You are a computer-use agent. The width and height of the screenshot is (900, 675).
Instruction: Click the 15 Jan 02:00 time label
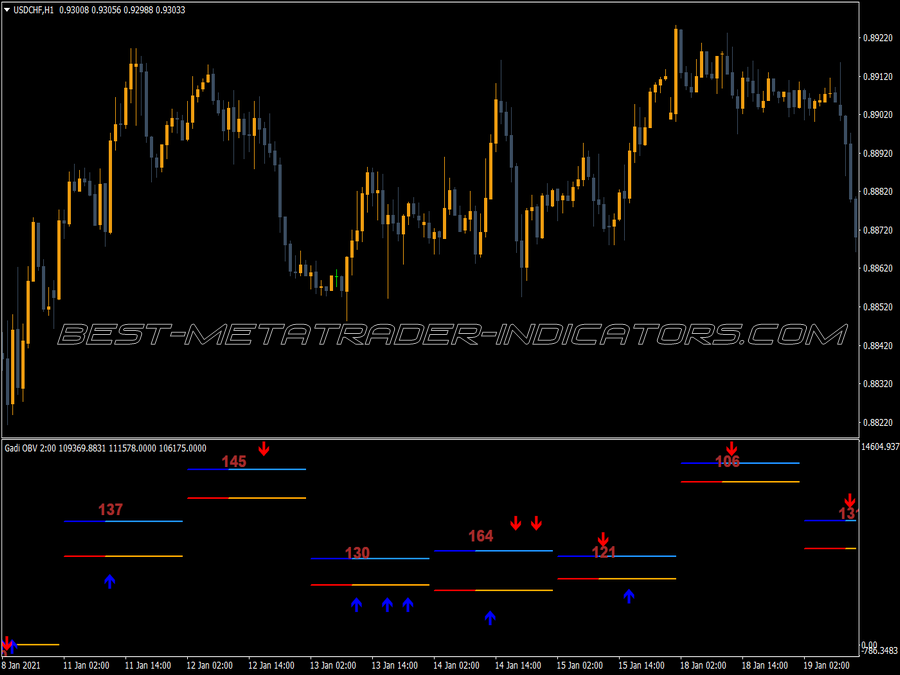pos(580,665)
